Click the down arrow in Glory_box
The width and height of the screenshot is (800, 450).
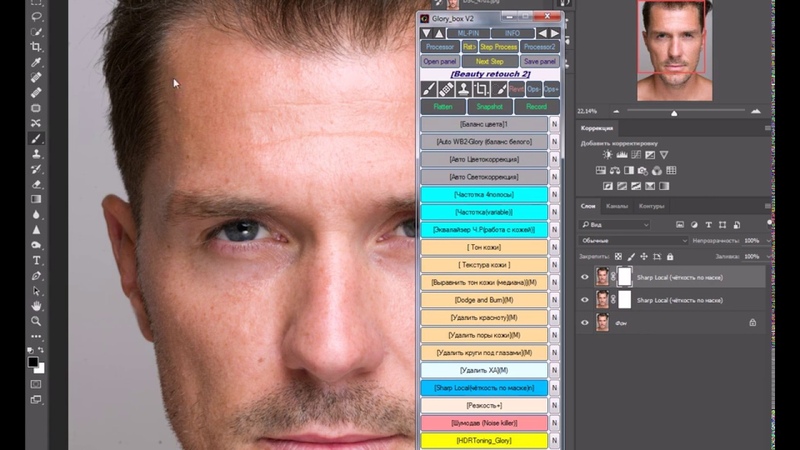coord(426,33)
